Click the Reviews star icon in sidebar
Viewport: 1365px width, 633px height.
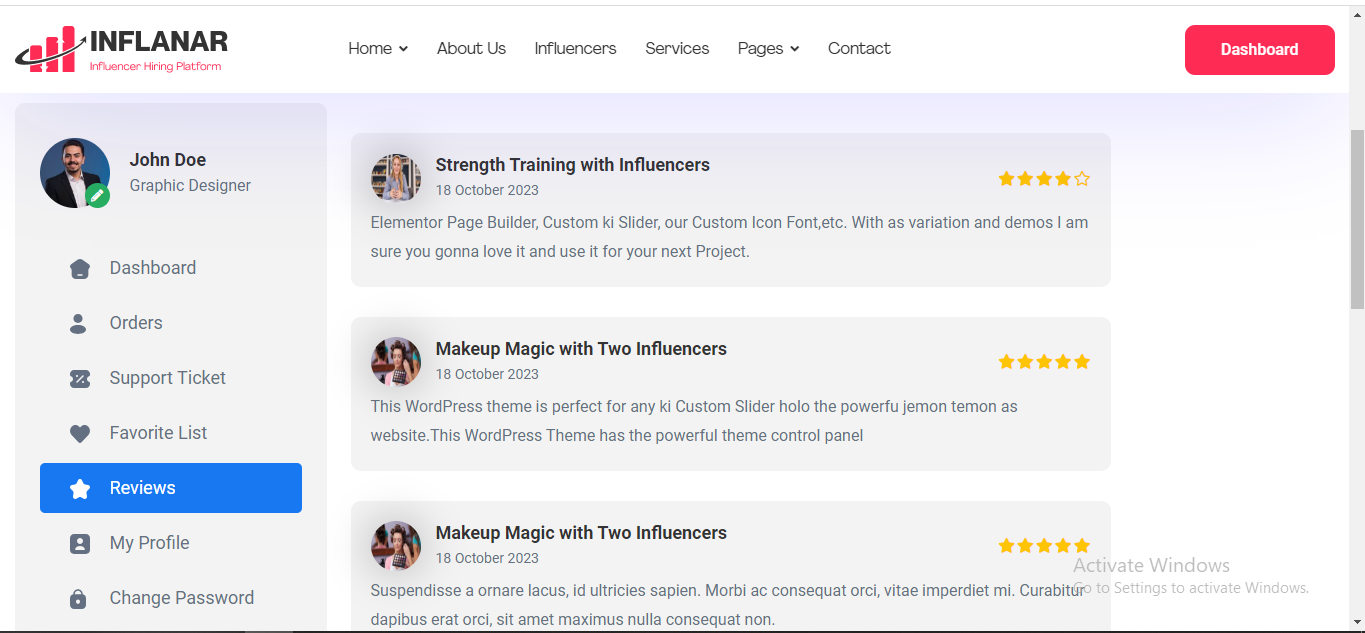click(80, 489)
